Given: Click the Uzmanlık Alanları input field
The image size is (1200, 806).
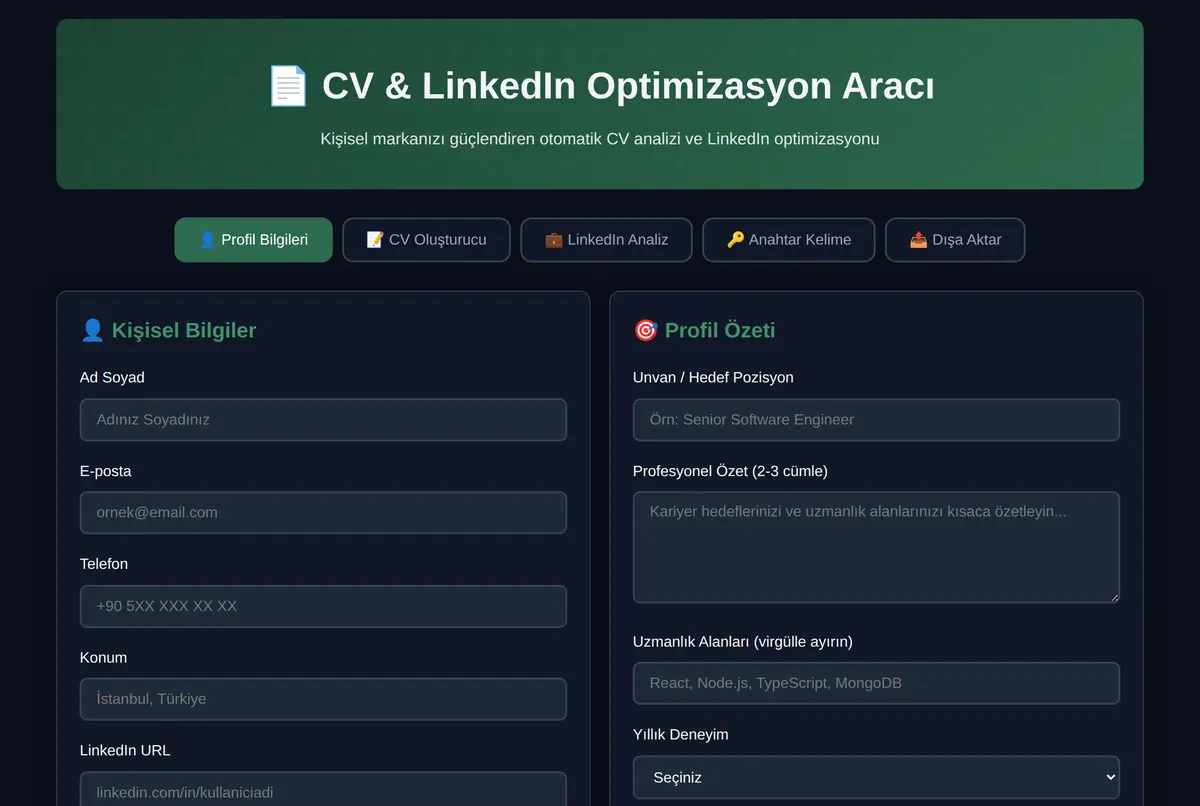Looking at the screenshot, I should tap(876, 683).
